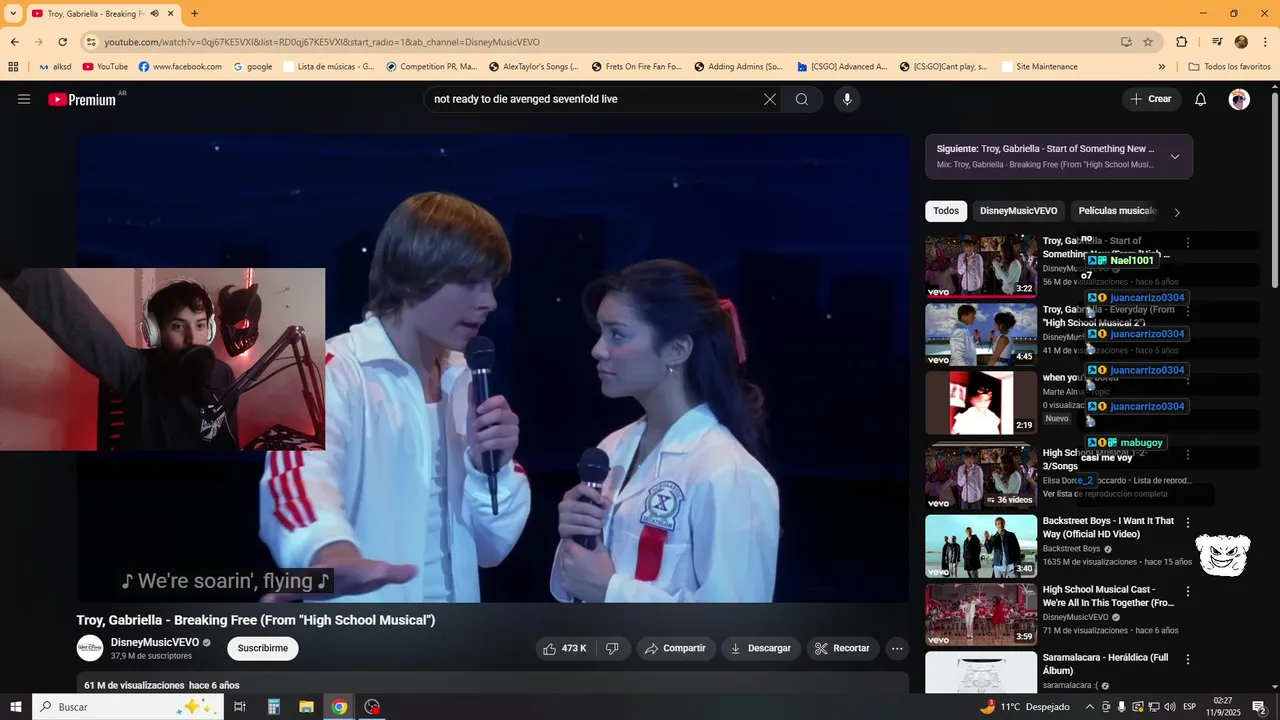Start voice search with the microphone
The width and height of the screenshot is (1280, 720).
coord(847,99)
